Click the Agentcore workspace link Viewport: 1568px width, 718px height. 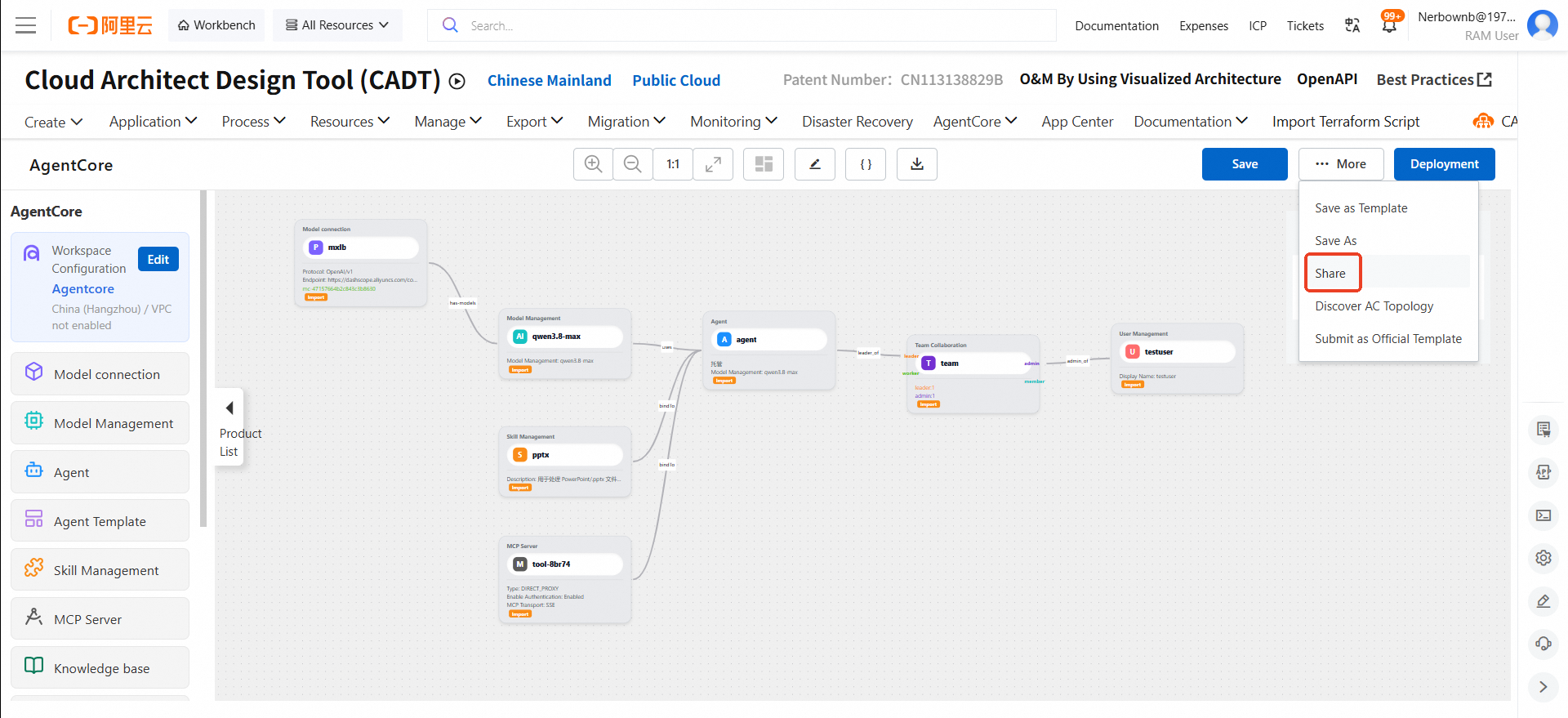pos(83,289)
